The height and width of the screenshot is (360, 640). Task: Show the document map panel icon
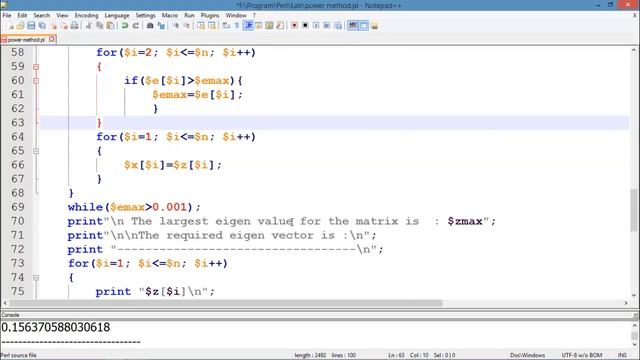269,26
